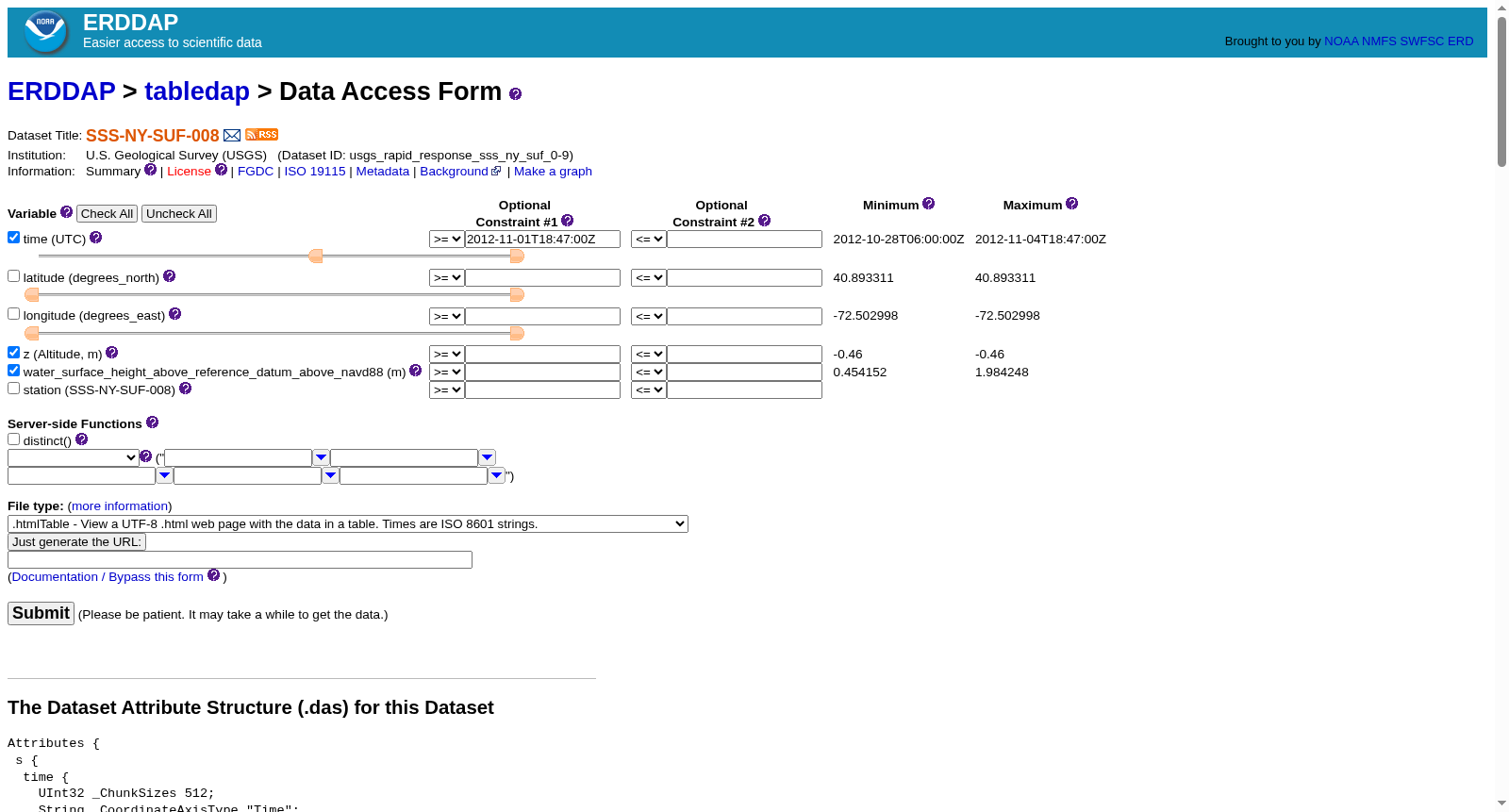Open help icon after Bypass this form link
1509x812 pixels.
[x=213, y=575]
